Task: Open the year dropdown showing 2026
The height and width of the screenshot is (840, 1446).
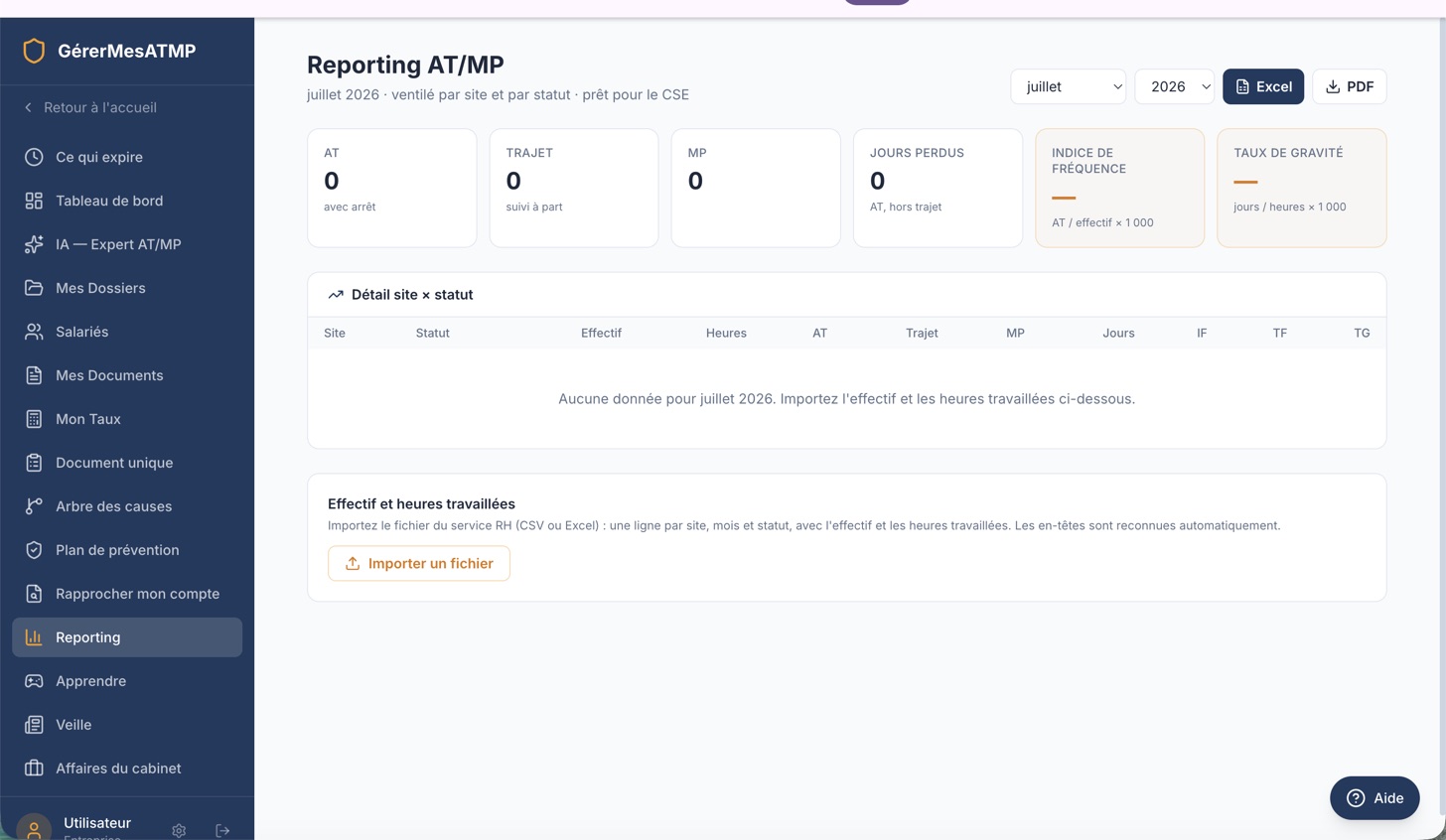Action: click(1175, 86)
